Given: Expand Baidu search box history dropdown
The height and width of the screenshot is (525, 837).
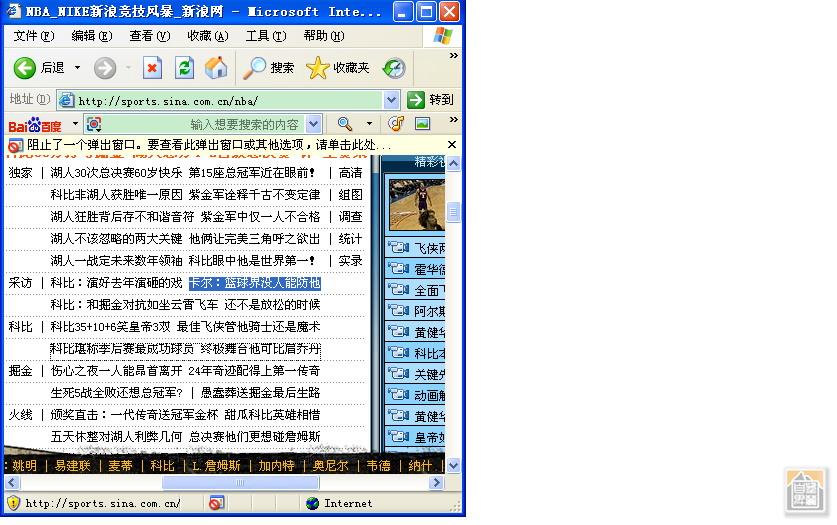Looking at the screenshot, I should coord(313,124).
